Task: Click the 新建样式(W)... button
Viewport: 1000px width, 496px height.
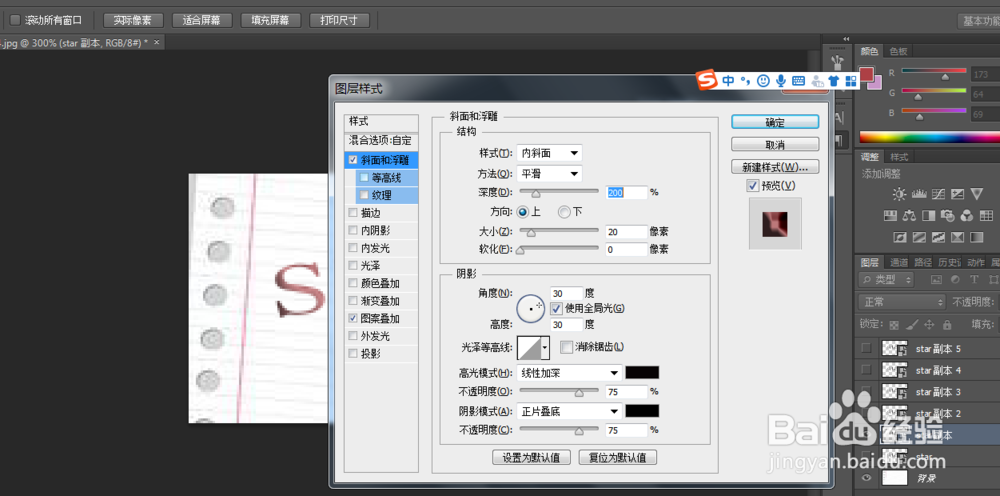Action: pos(775,167)
